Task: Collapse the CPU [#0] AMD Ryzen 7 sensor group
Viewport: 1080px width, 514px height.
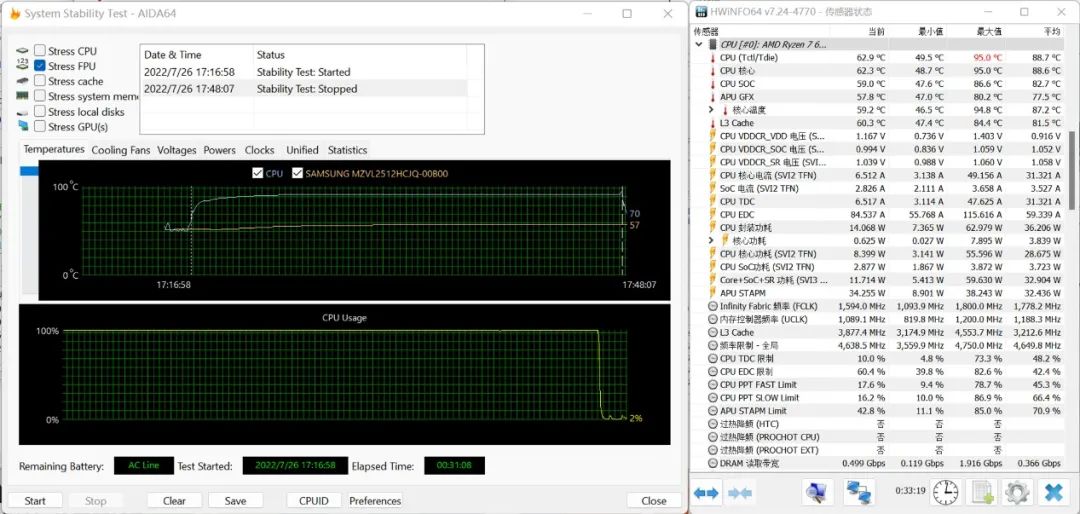Action: [x=699, y=45]
